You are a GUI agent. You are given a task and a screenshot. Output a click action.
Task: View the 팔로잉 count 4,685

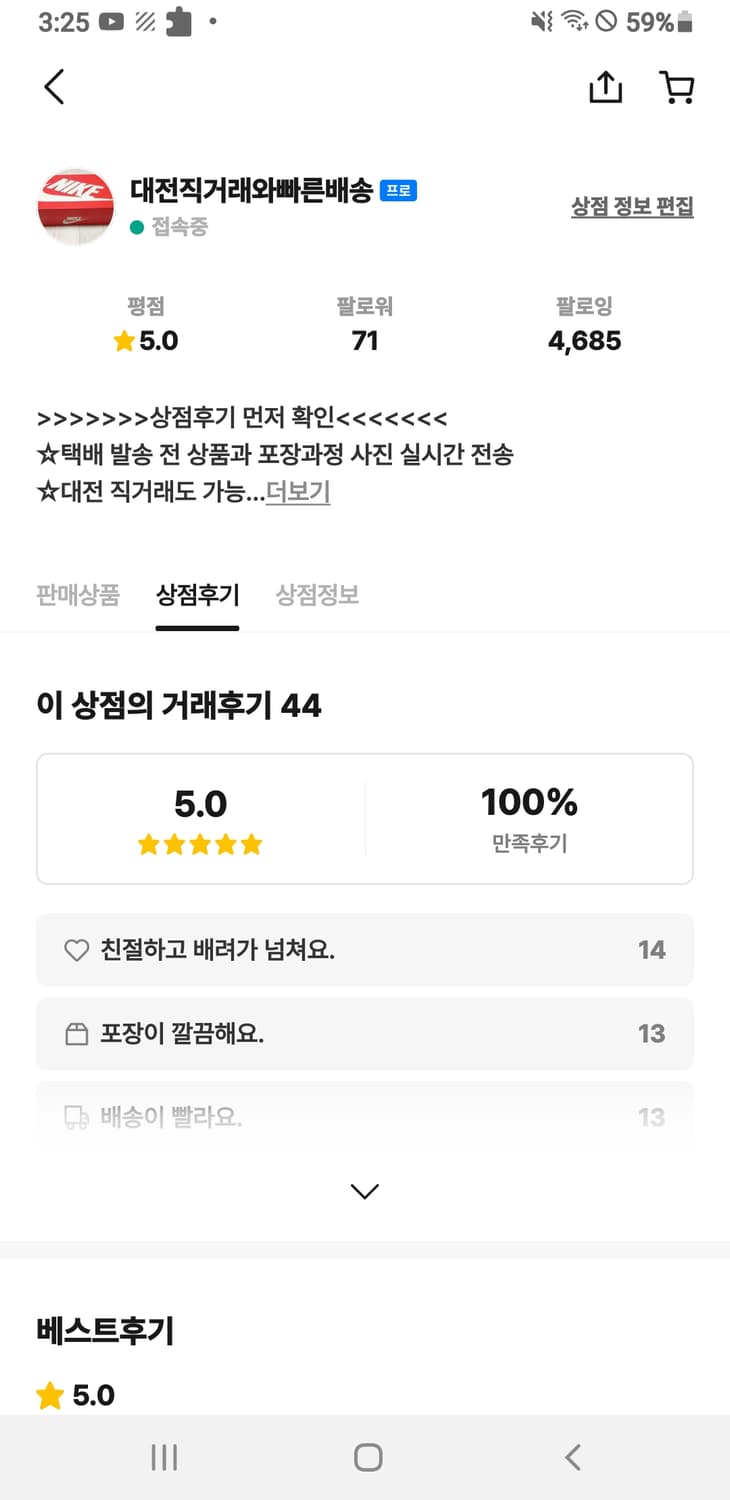(584, 341)
